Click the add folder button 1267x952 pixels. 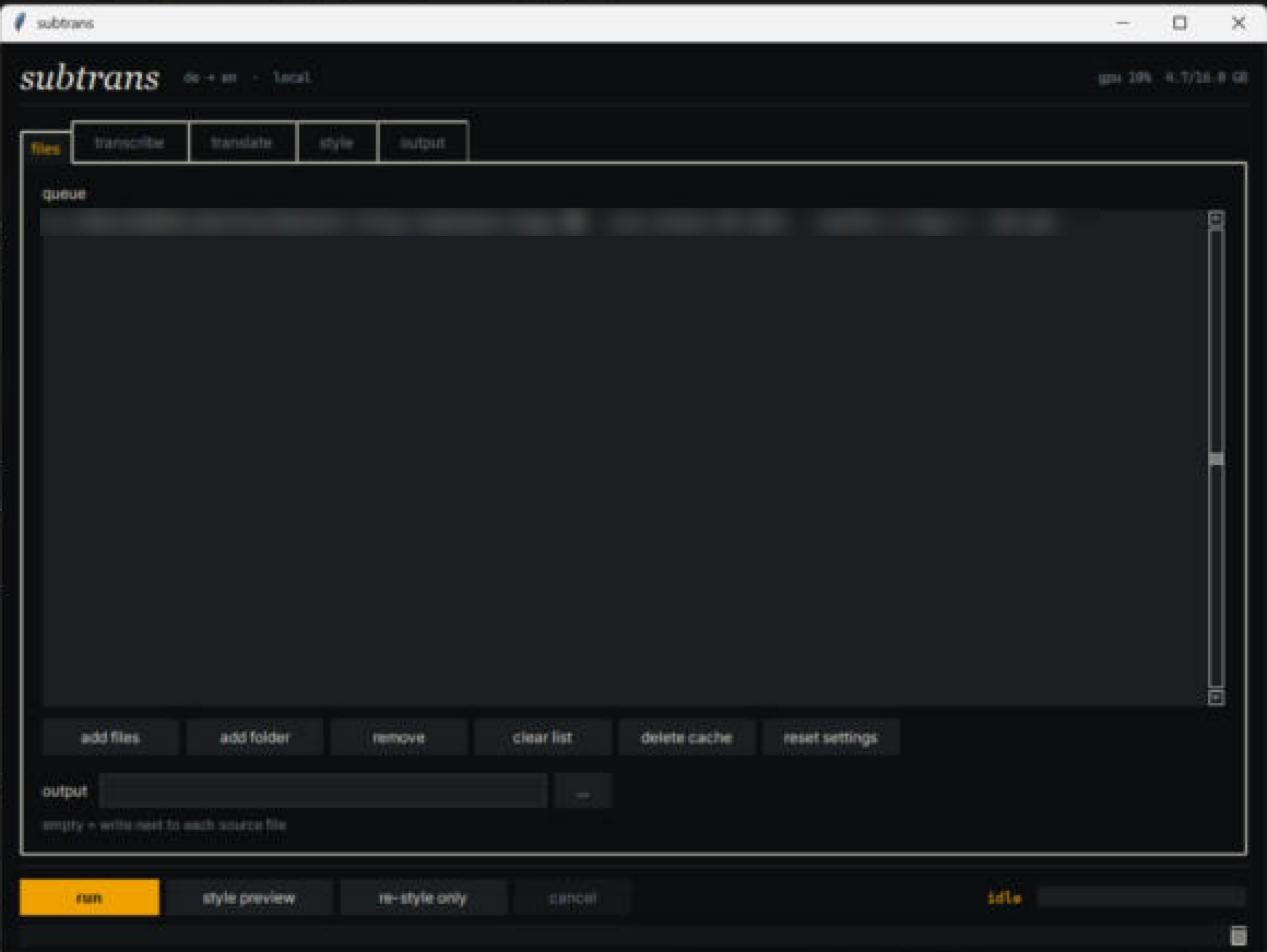click(255, 738)
